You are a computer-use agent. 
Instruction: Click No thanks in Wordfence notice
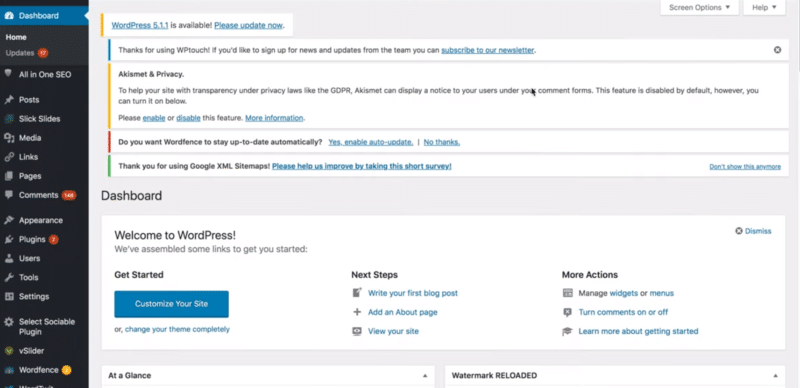point(442,142)
